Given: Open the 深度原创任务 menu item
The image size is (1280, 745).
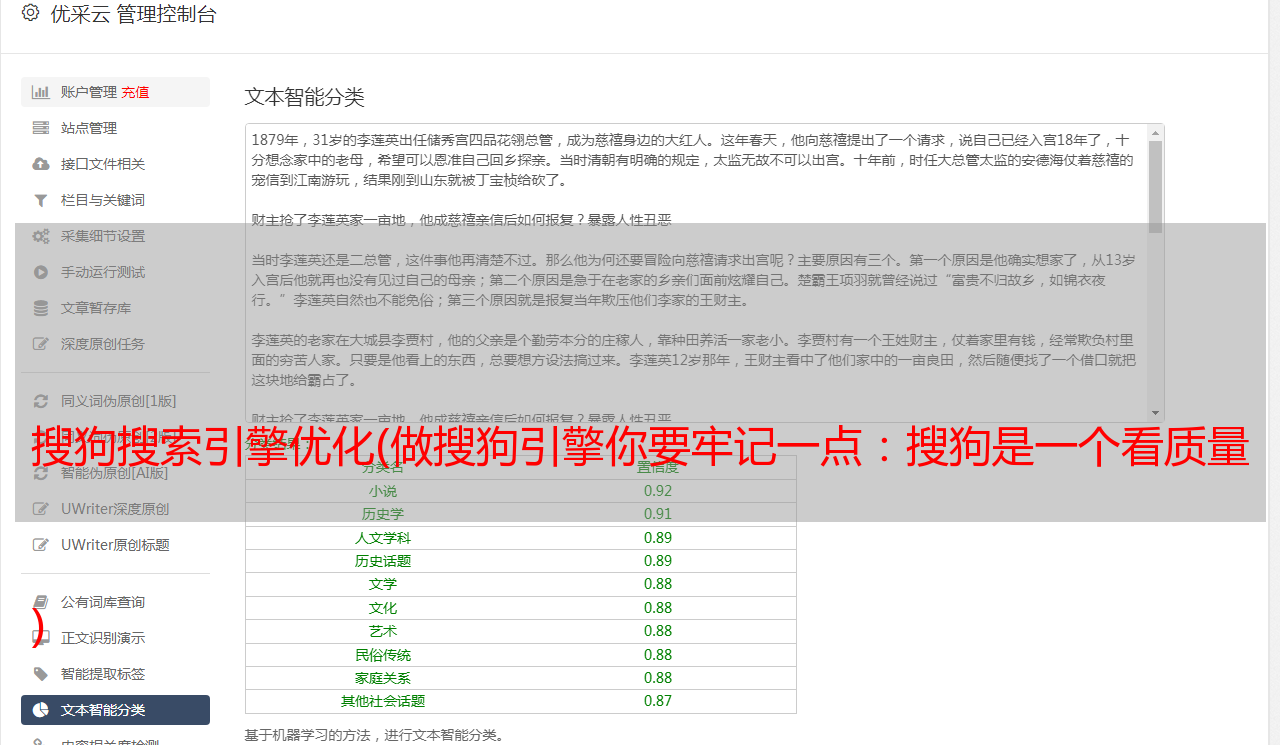Looking at the screenshot, I should [103, 344].
